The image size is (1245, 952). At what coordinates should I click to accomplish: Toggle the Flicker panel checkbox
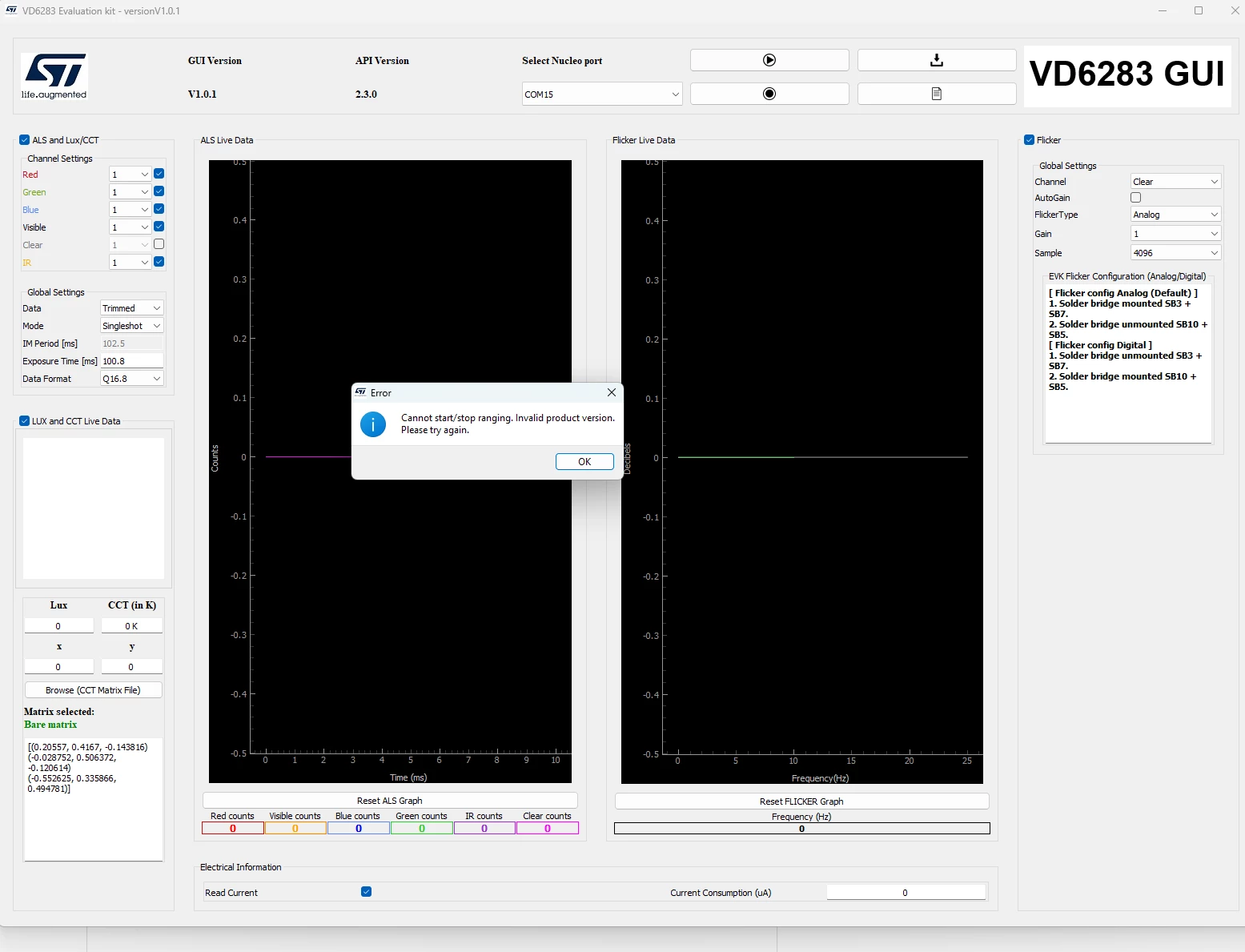pyautogui.click(x=1030, y=140)
